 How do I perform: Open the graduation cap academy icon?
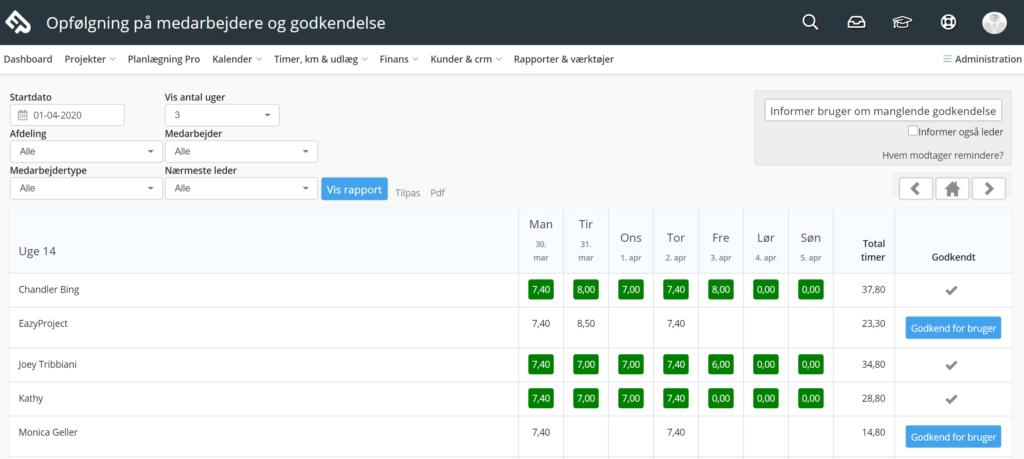902,23
